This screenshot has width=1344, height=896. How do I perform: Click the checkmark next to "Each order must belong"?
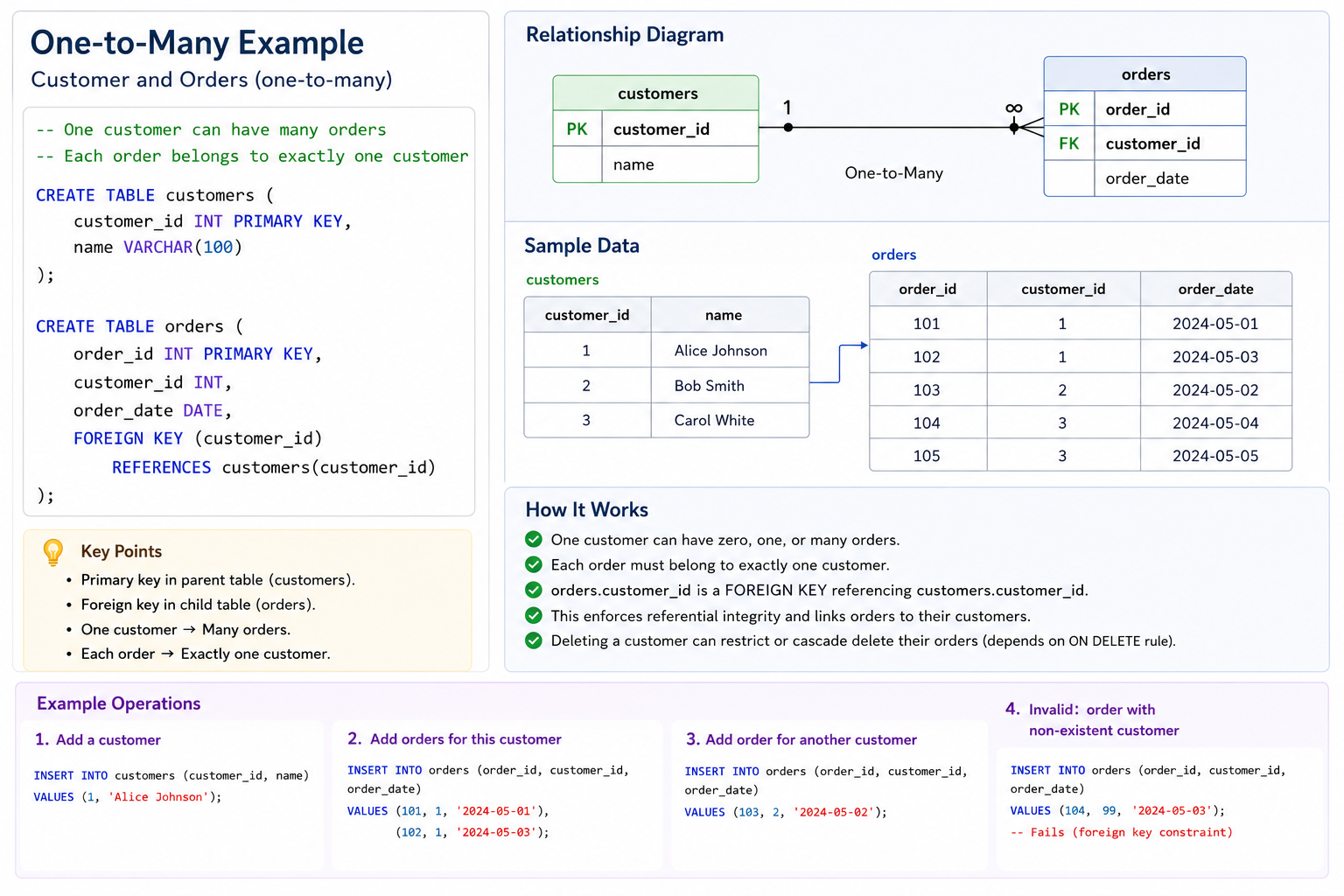tap(534, 565)
